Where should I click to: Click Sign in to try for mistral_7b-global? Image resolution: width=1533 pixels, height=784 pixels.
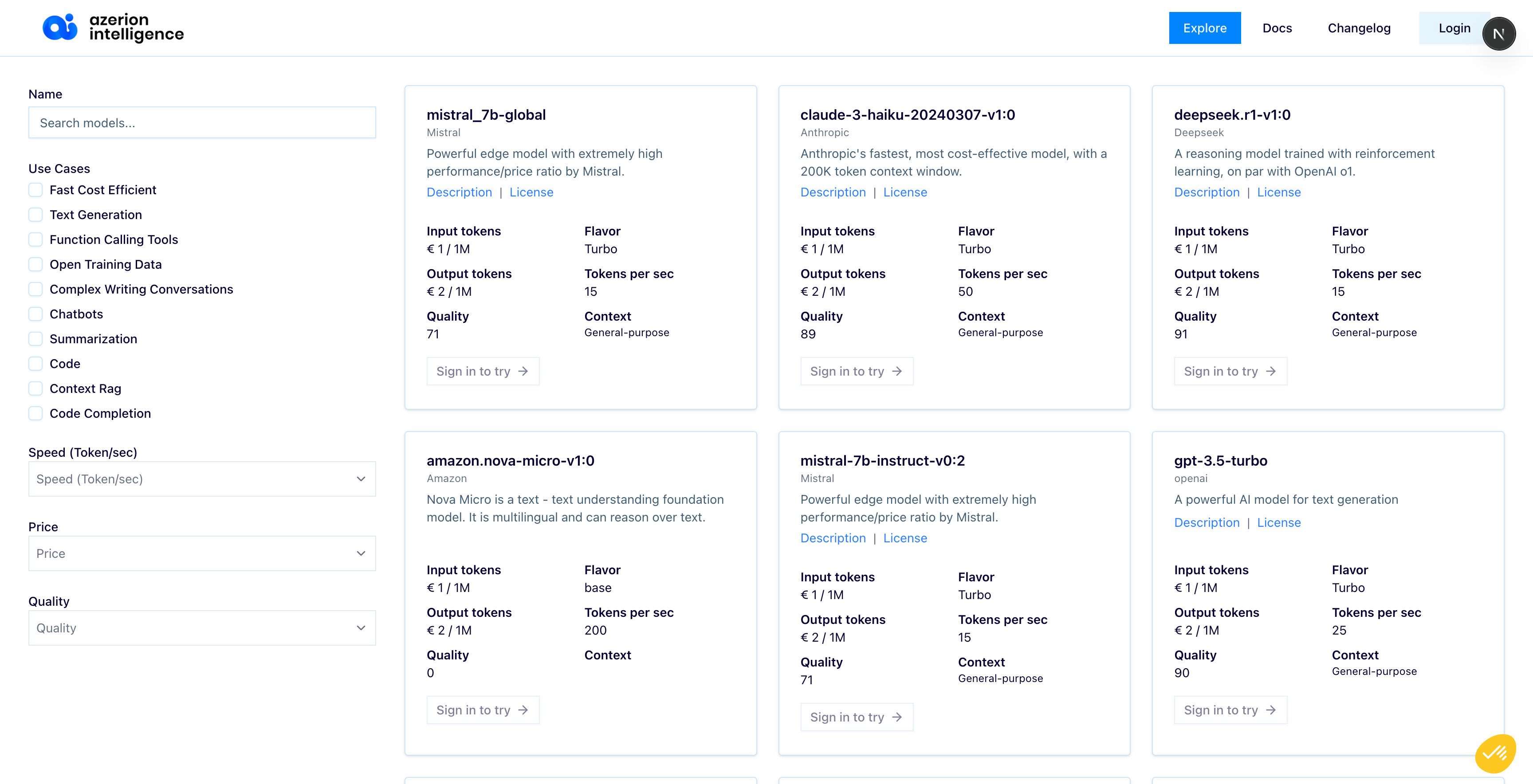point(483,371)
